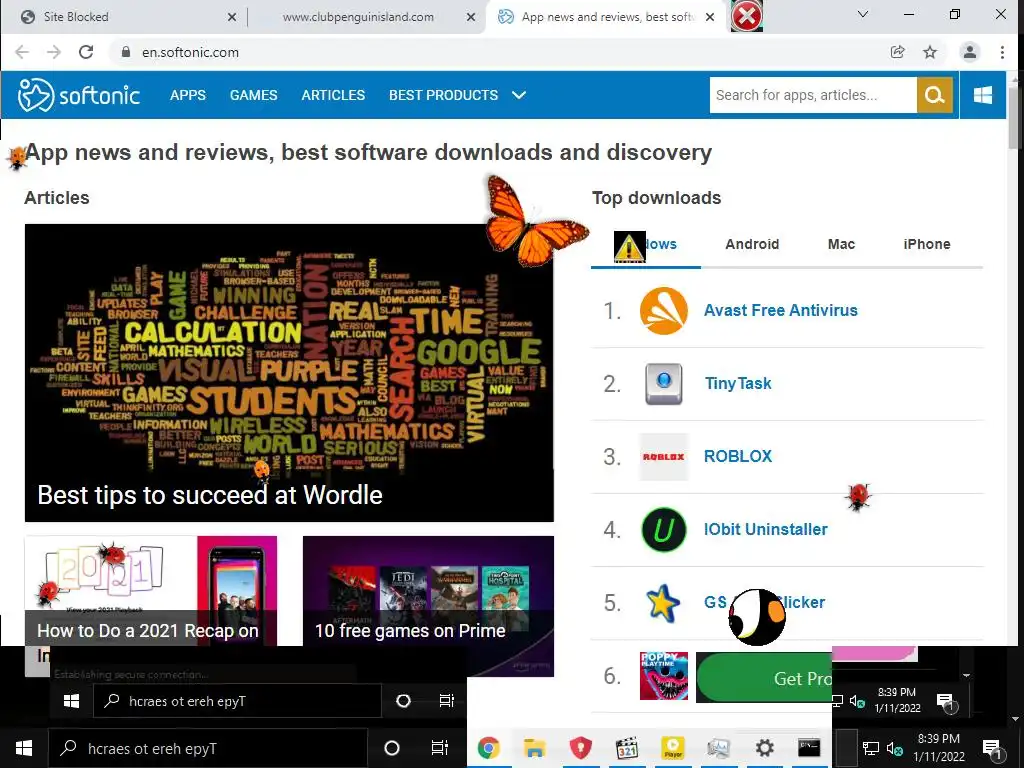This screenshot has width=1024, height=768.
Task: Switch to the www.clubpenguinisland.com browser tab
Action: pos(366,17)
